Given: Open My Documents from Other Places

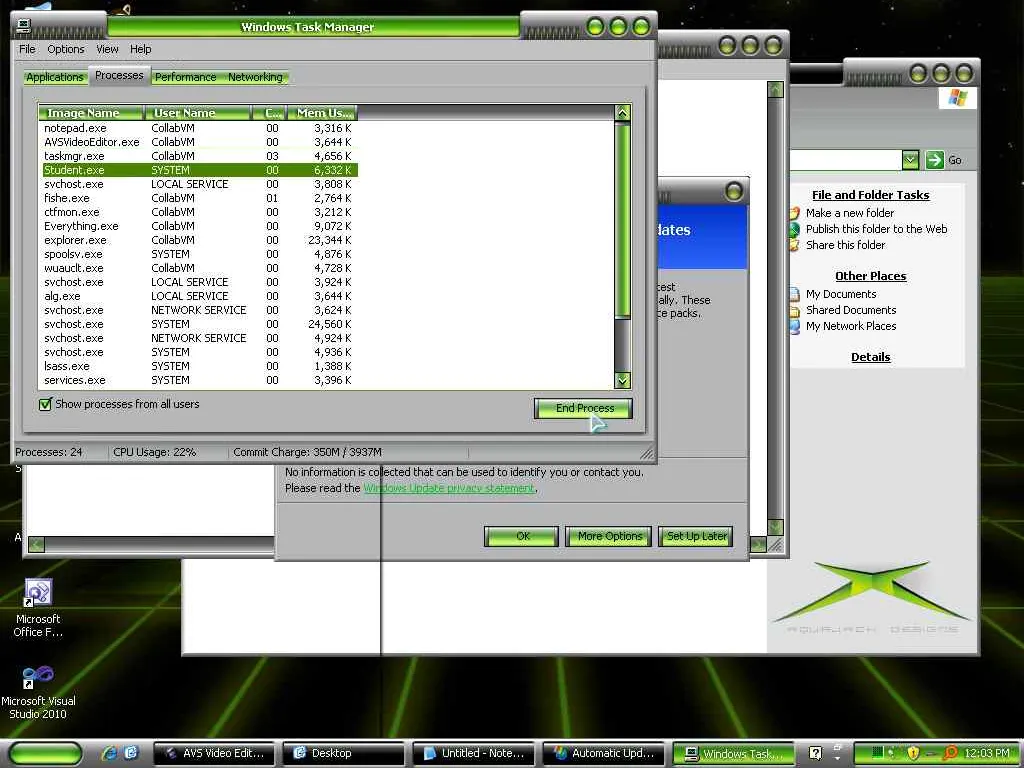Looking at the screenshot, I should point(840,294).
